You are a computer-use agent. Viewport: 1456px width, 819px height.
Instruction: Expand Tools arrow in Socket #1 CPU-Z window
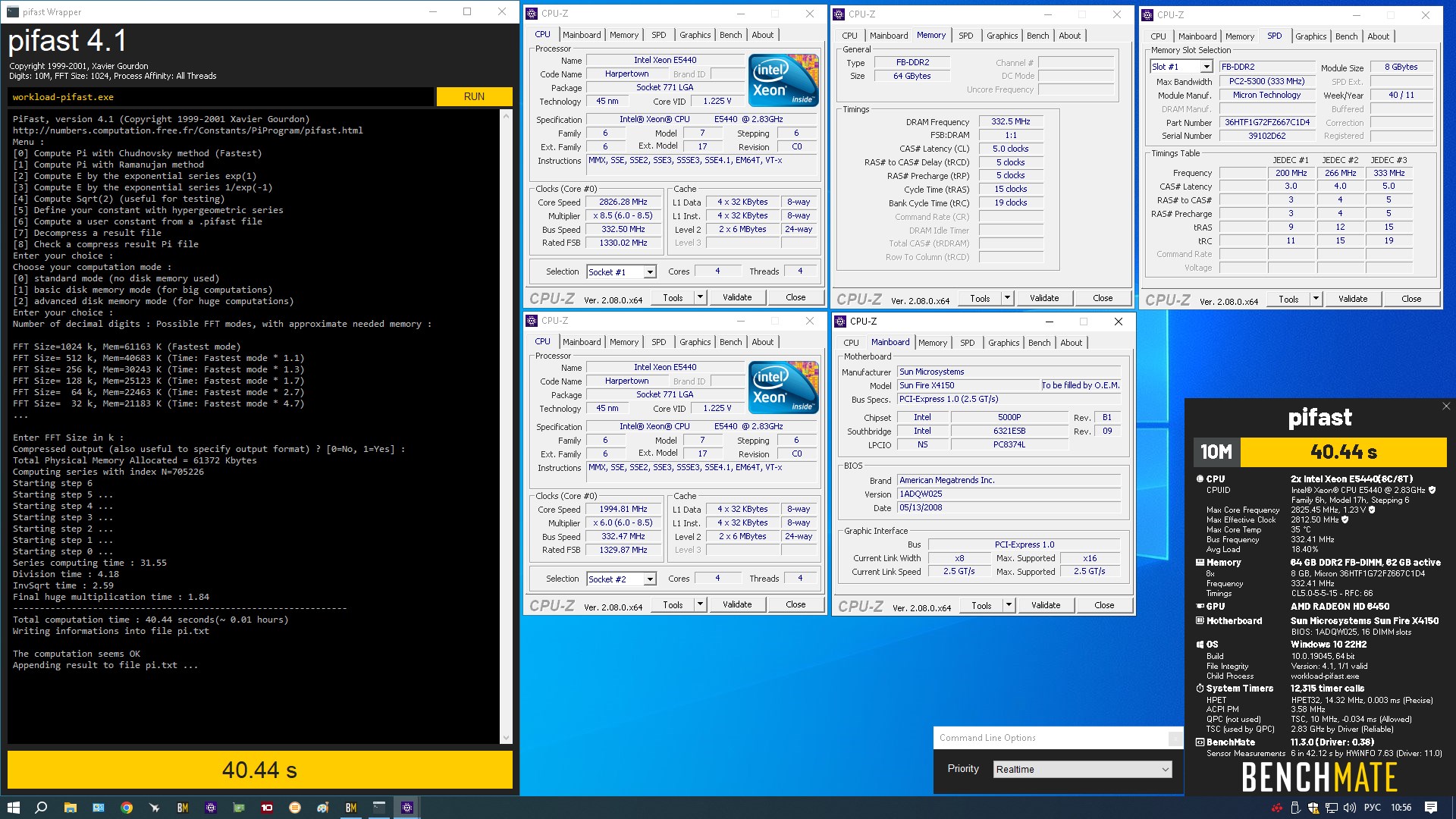[x=701, y=297]
